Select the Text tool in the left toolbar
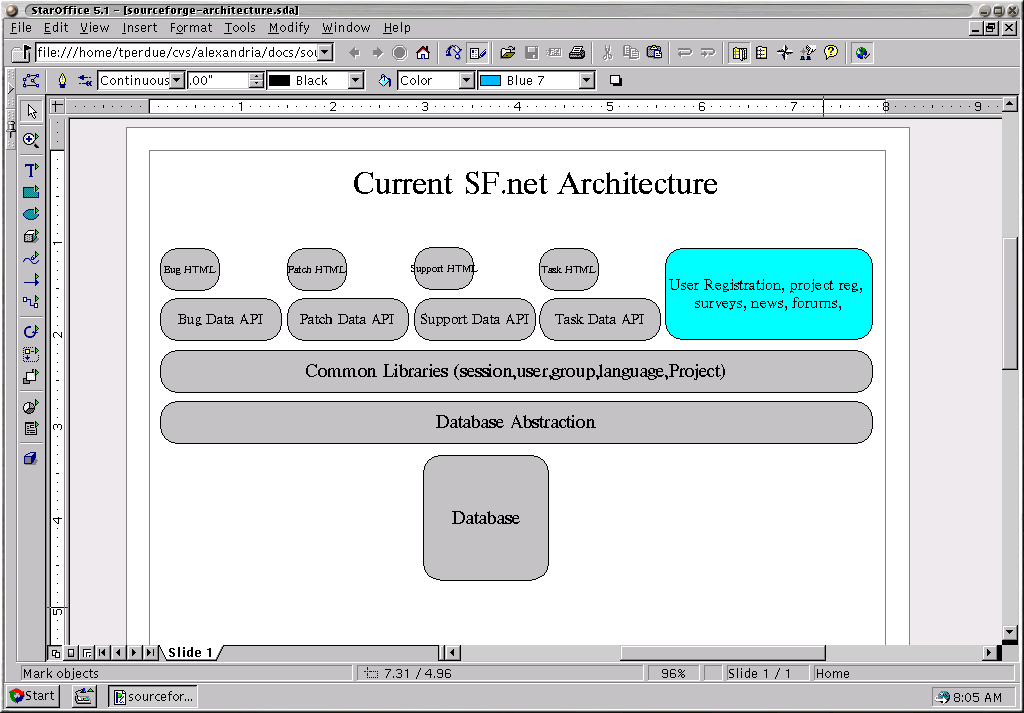Screen dimensions: 1024x713 (31, 170)
